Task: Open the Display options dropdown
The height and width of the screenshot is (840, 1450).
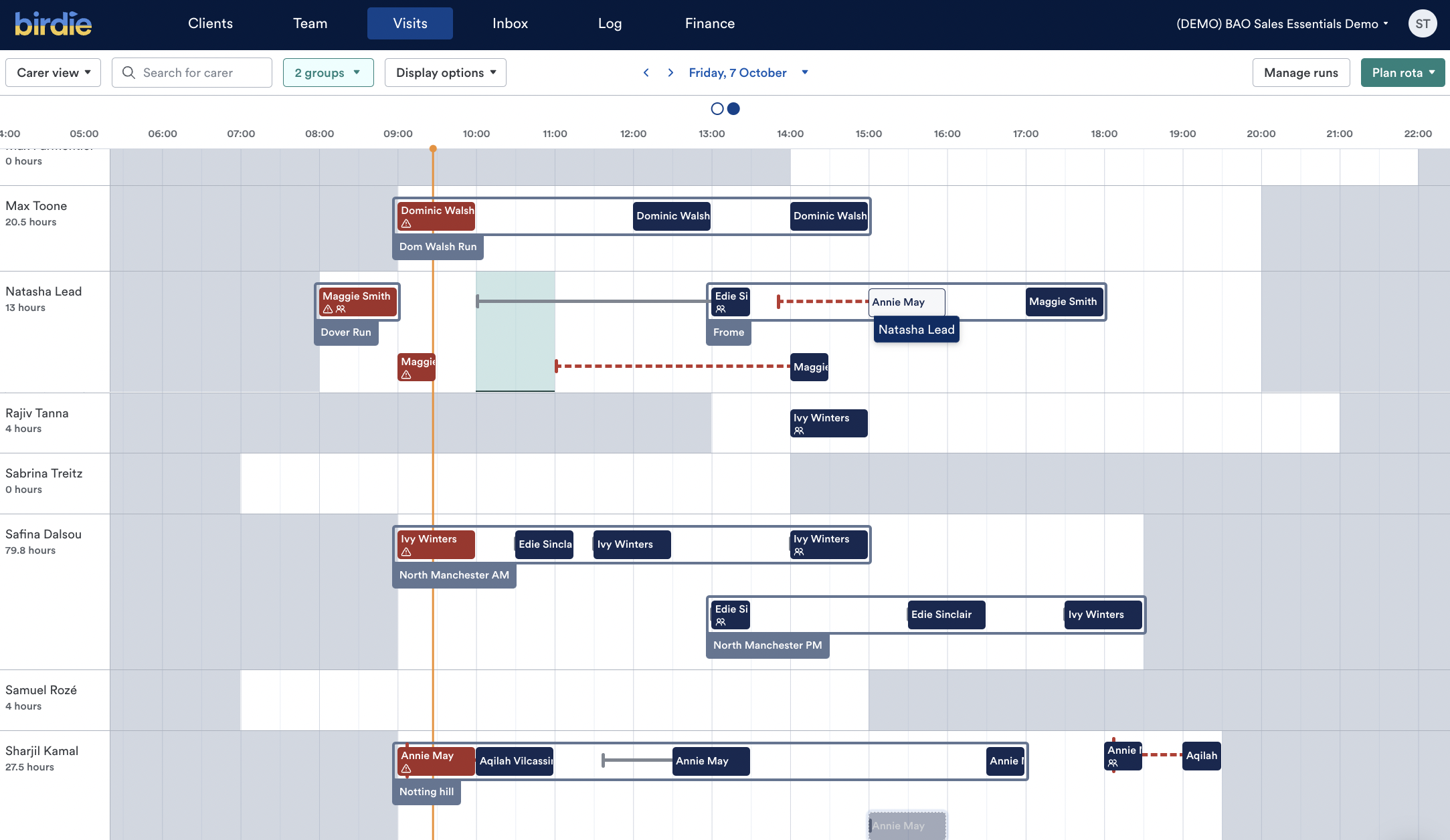Action: tap(445, 72)
